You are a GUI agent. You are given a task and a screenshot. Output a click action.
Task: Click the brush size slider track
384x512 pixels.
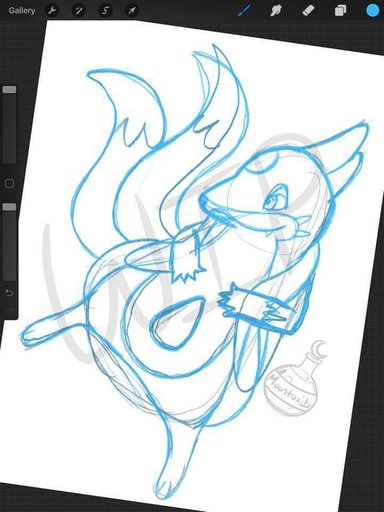[9, 128]
